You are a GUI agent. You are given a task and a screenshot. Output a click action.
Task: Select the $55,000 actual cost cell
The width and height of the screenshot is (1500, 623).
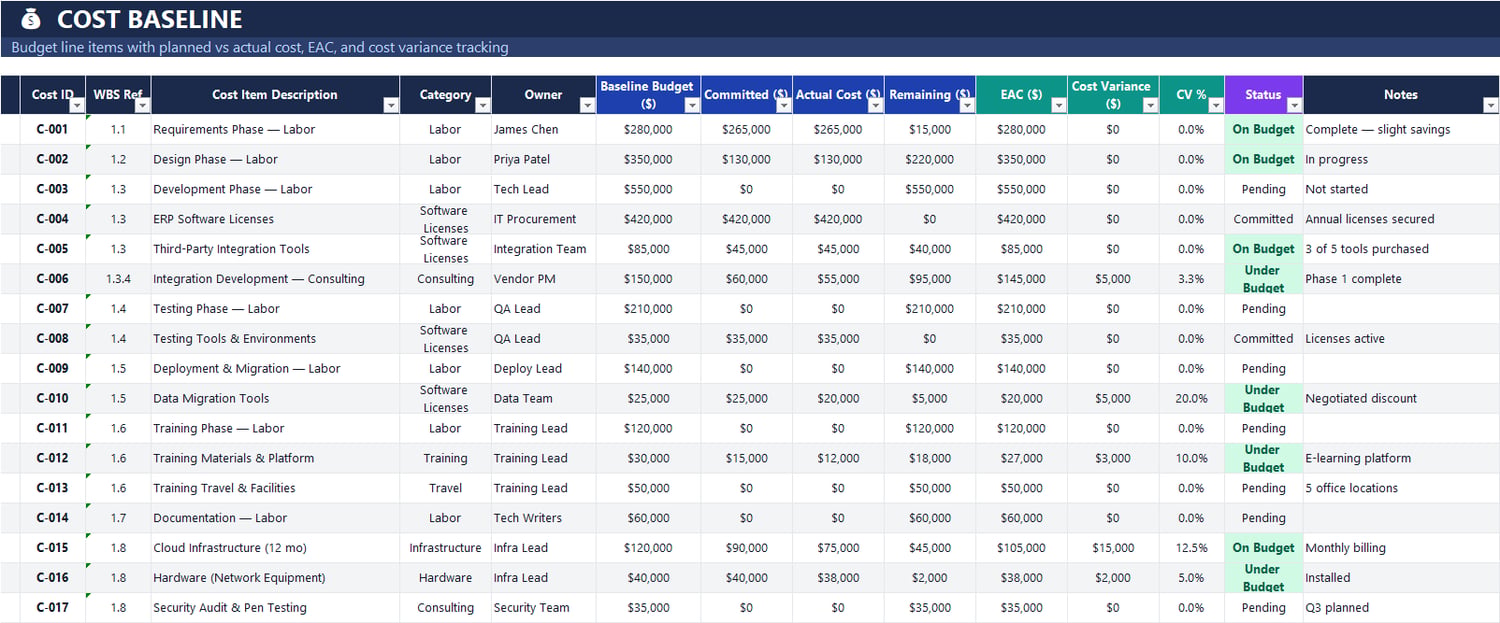(x=838, y=279)
